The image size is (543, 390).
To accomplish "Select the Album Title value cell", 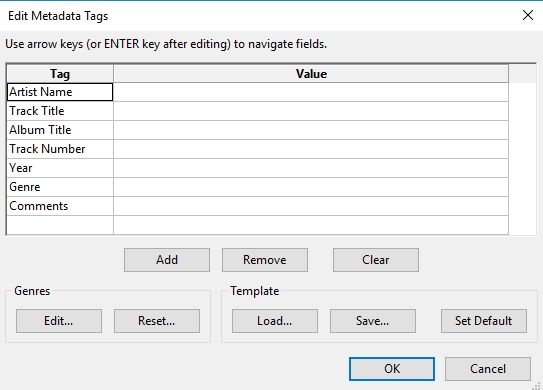I will tap(311, 130).
